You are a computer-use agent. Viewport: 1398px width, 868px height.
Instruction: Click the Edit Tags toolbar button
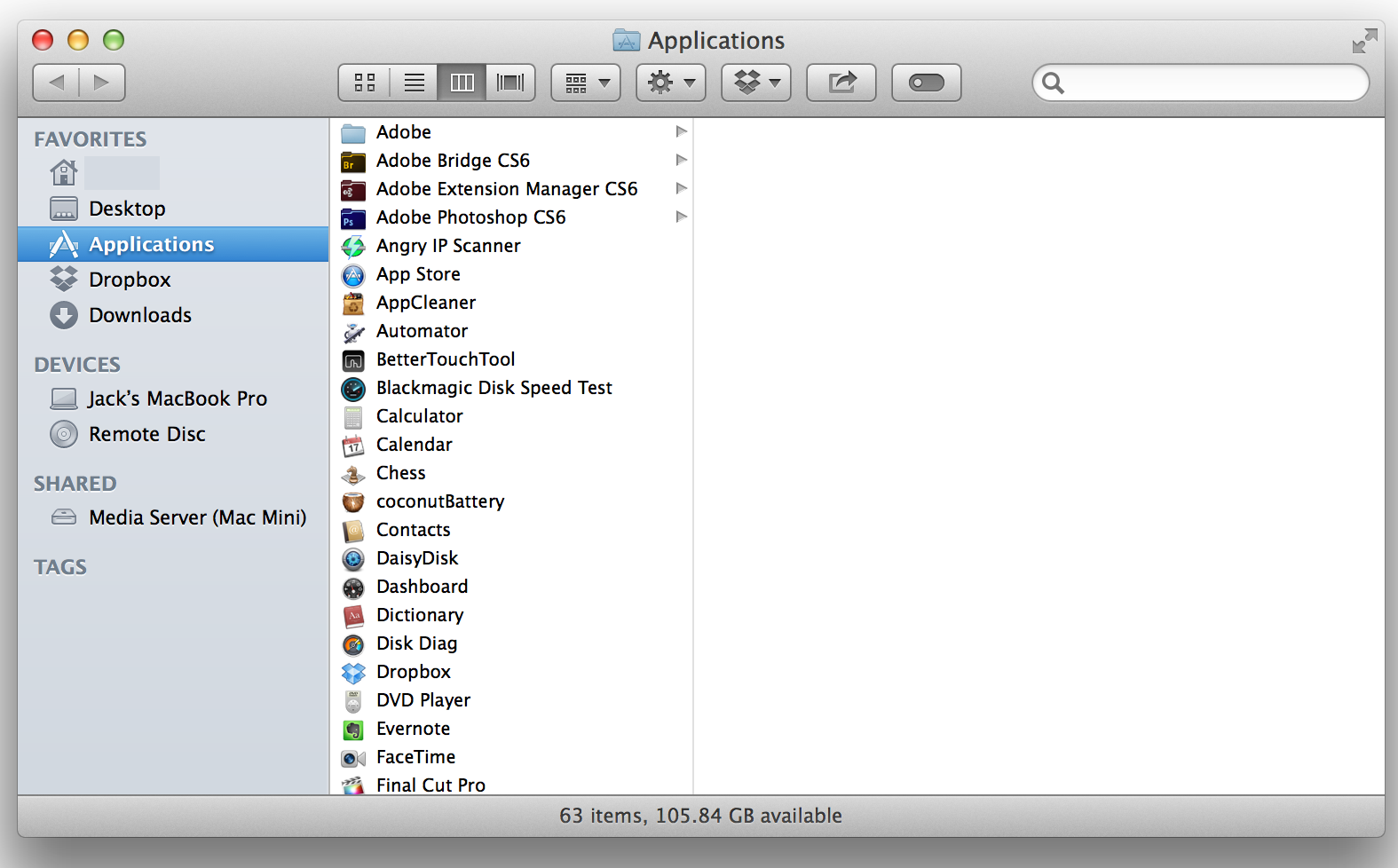click(x=927, y=83)
